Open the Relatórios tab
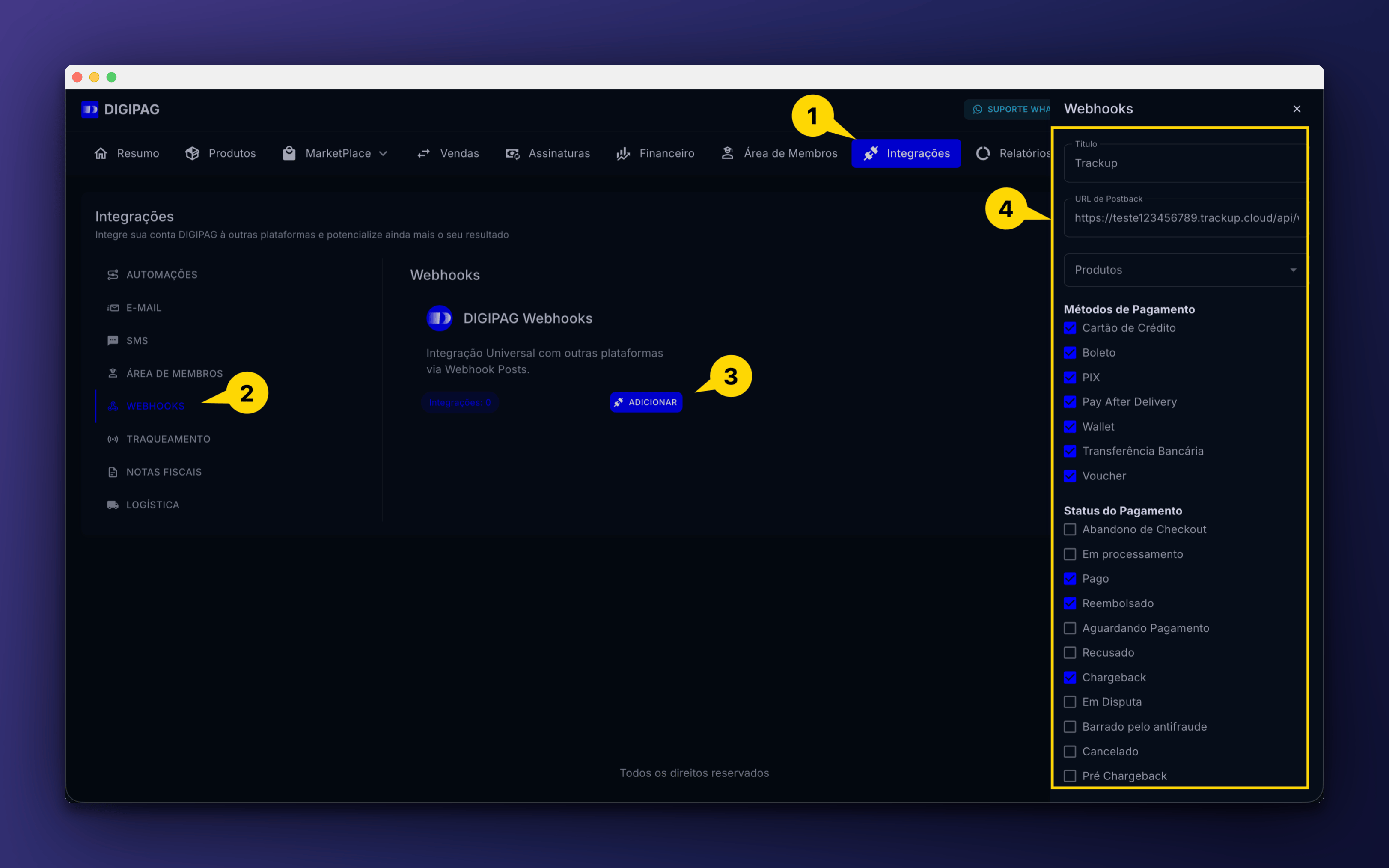The width and height of the screenshot is (1389, 868). pyautogui.click(x=1013, y=153)
